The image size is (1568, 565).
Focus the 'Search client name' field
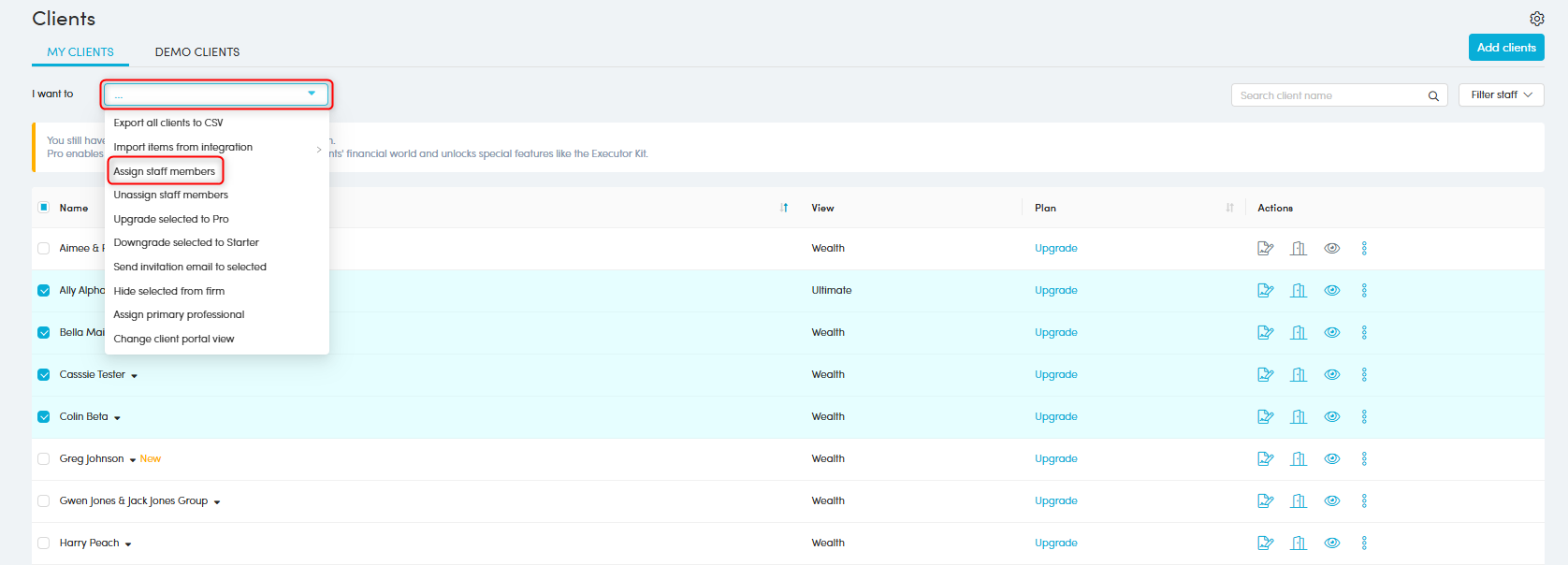(x=1328, y=95)
